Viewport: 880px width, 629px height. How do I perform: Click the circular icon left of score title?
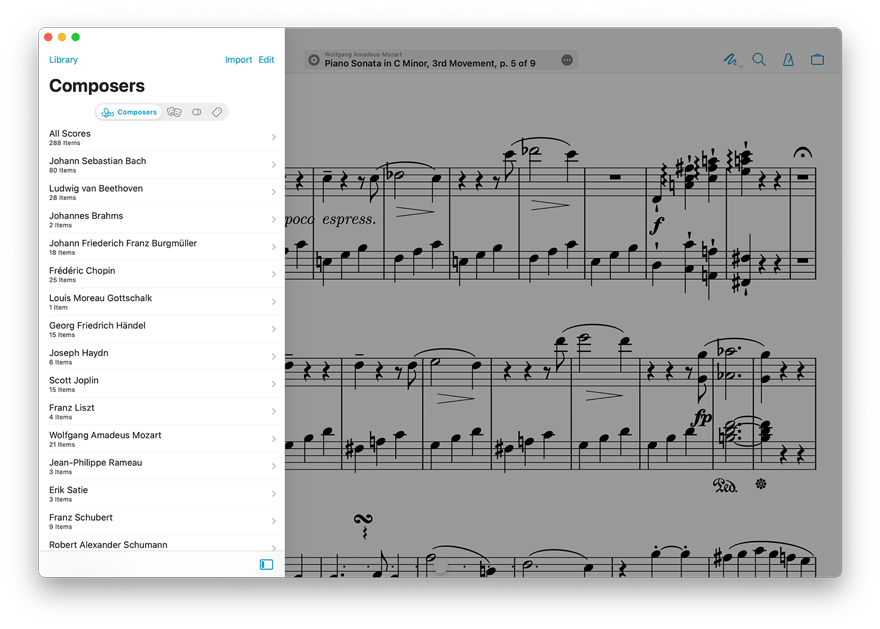(x=314, y=60)
